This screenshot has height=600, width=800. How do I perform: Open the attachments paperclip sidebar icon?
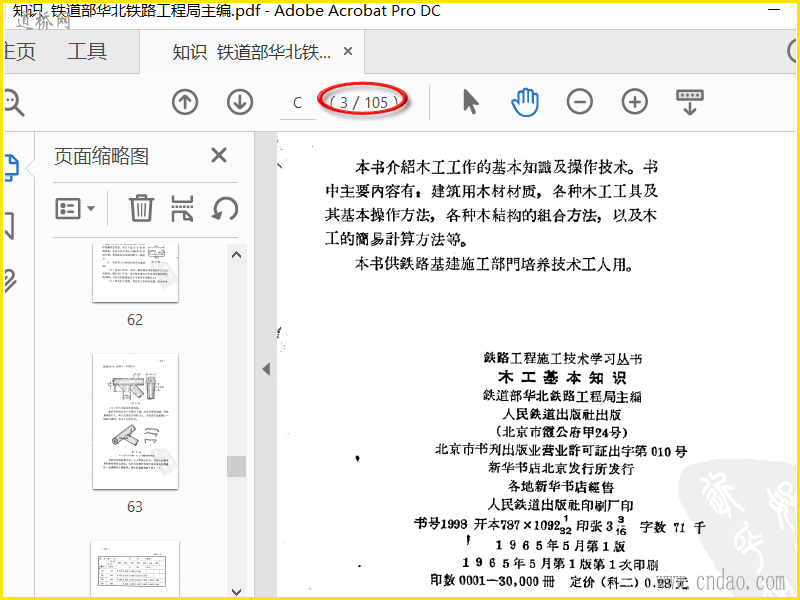click(x=10, y=281)
